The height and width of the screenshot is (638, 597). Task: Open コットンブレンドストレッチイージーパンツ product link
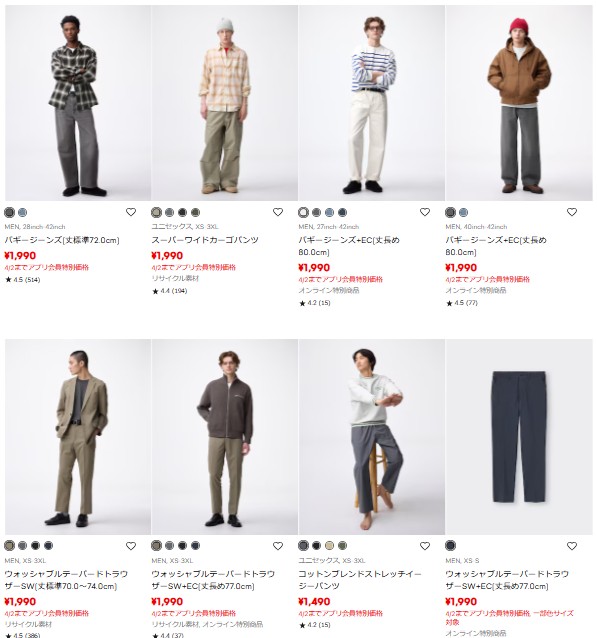coord(360,580)
